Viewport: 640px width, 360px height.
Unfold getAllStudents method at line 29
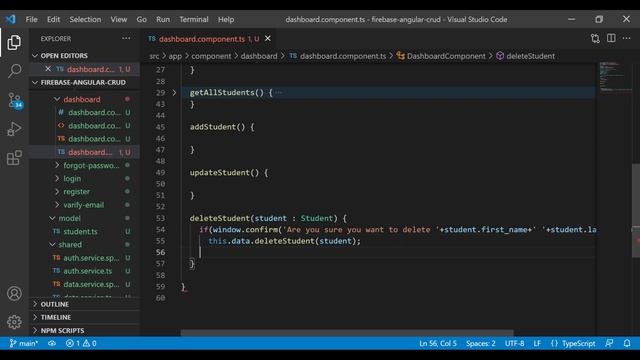[174, 93]
